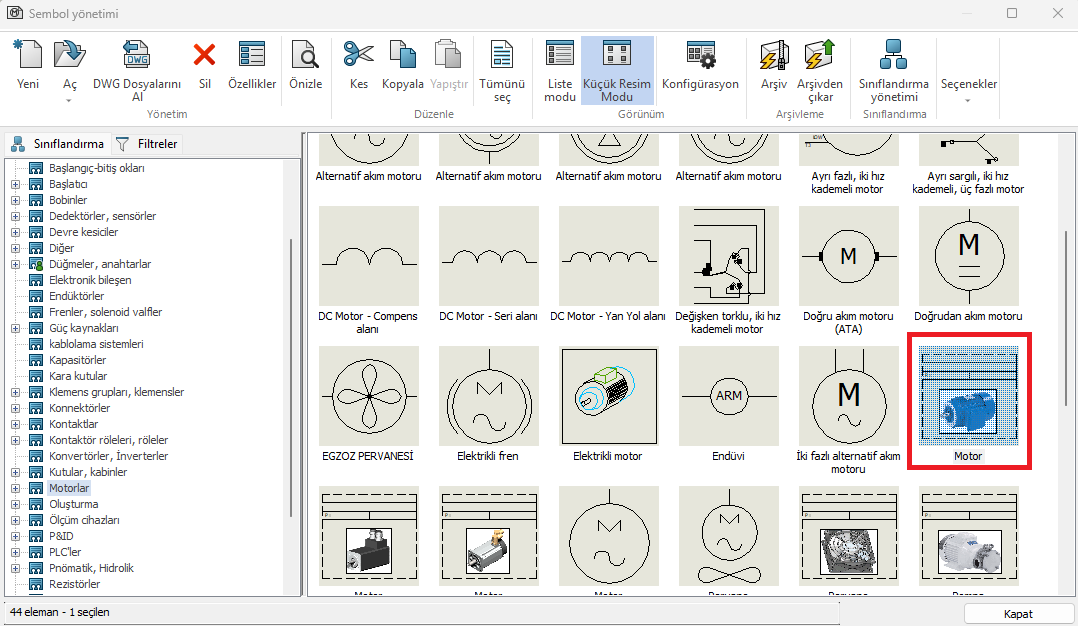Screen dimensions: 1078x626
Task: Select the Elektrikli motor symbol thumbnail
Action: click(608, 397)
